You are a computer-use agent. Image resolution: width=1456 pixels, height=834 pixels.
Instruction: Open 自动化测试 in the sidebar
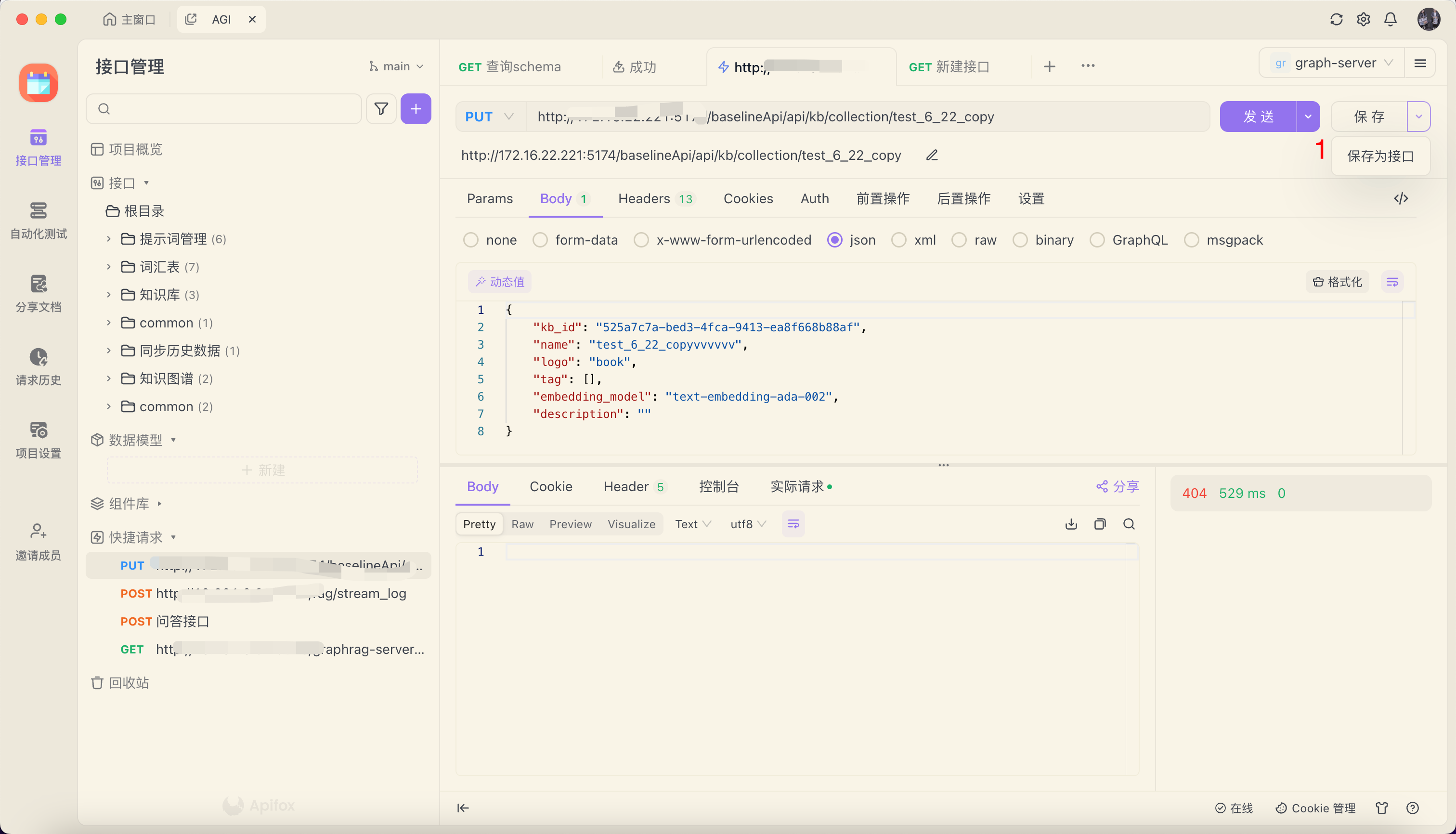[39, 221]
